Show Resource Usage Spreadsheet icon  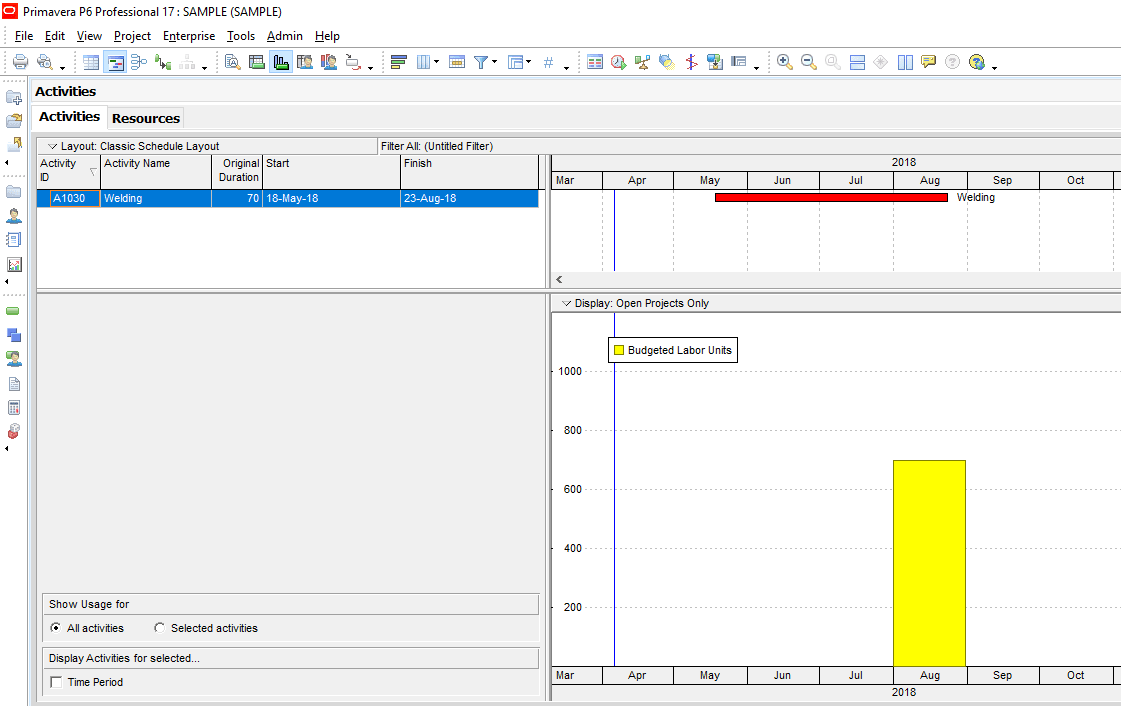coord(305,62)
